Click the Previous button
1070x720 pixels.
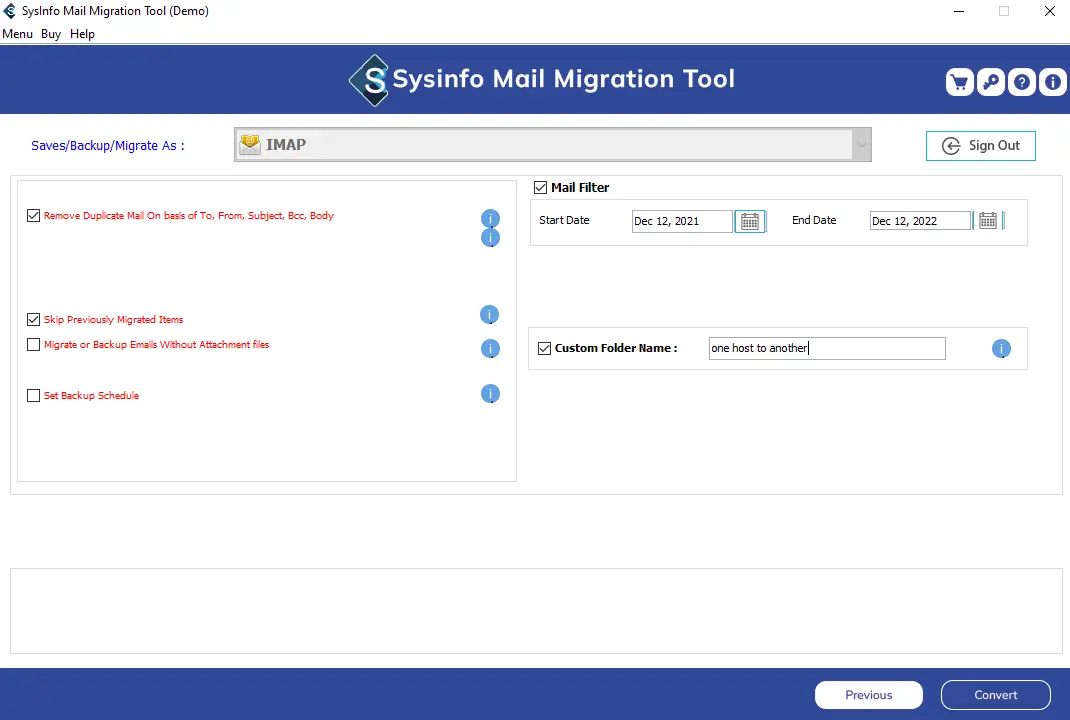(x=869, y=695)
